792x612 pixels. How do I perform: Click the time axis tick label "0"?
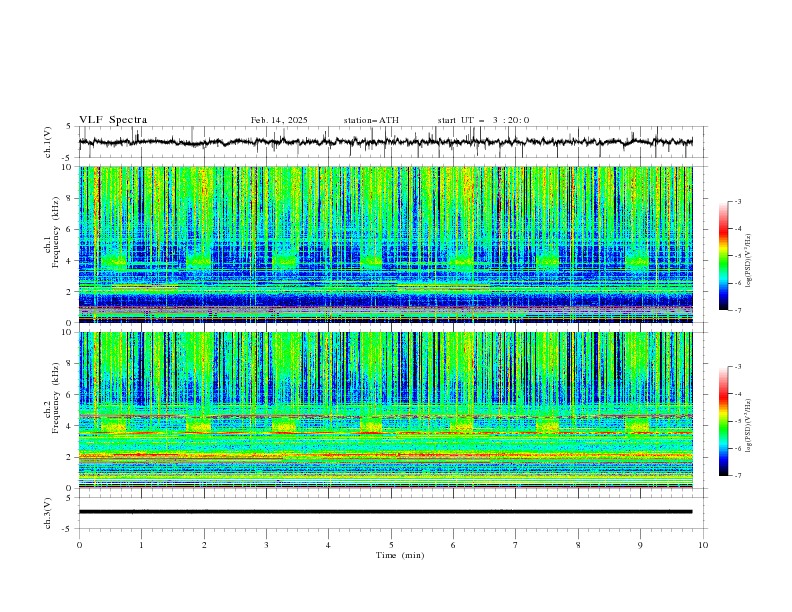pyautogui.click(x=79, y=545)
